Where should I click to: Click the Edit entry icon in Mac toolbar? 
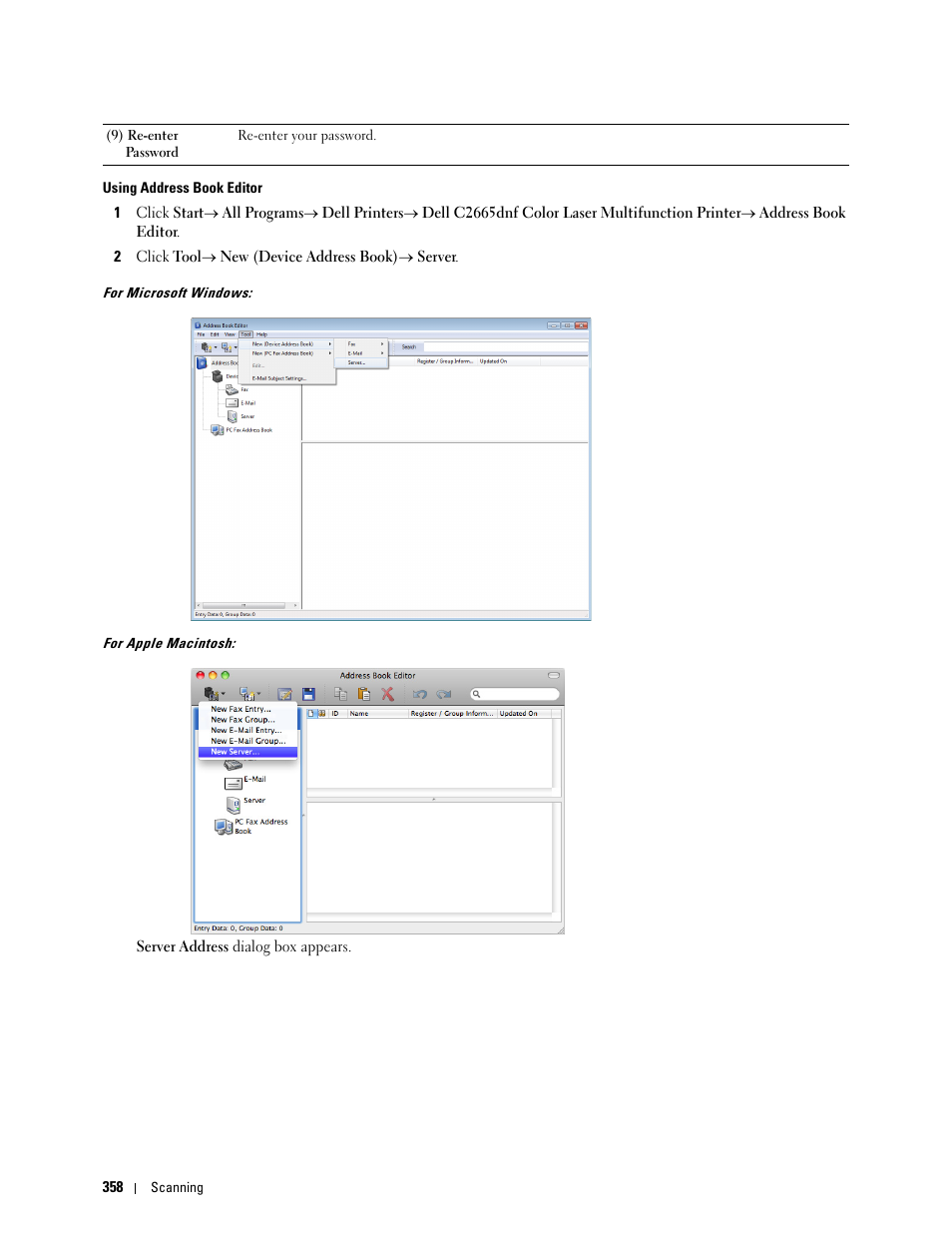tap(284, 694)
